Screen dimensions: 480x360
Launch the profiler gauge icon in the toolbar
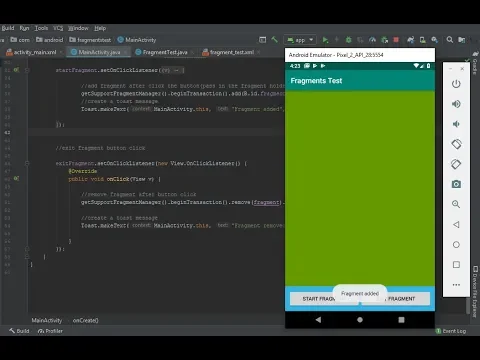(372, 40)
